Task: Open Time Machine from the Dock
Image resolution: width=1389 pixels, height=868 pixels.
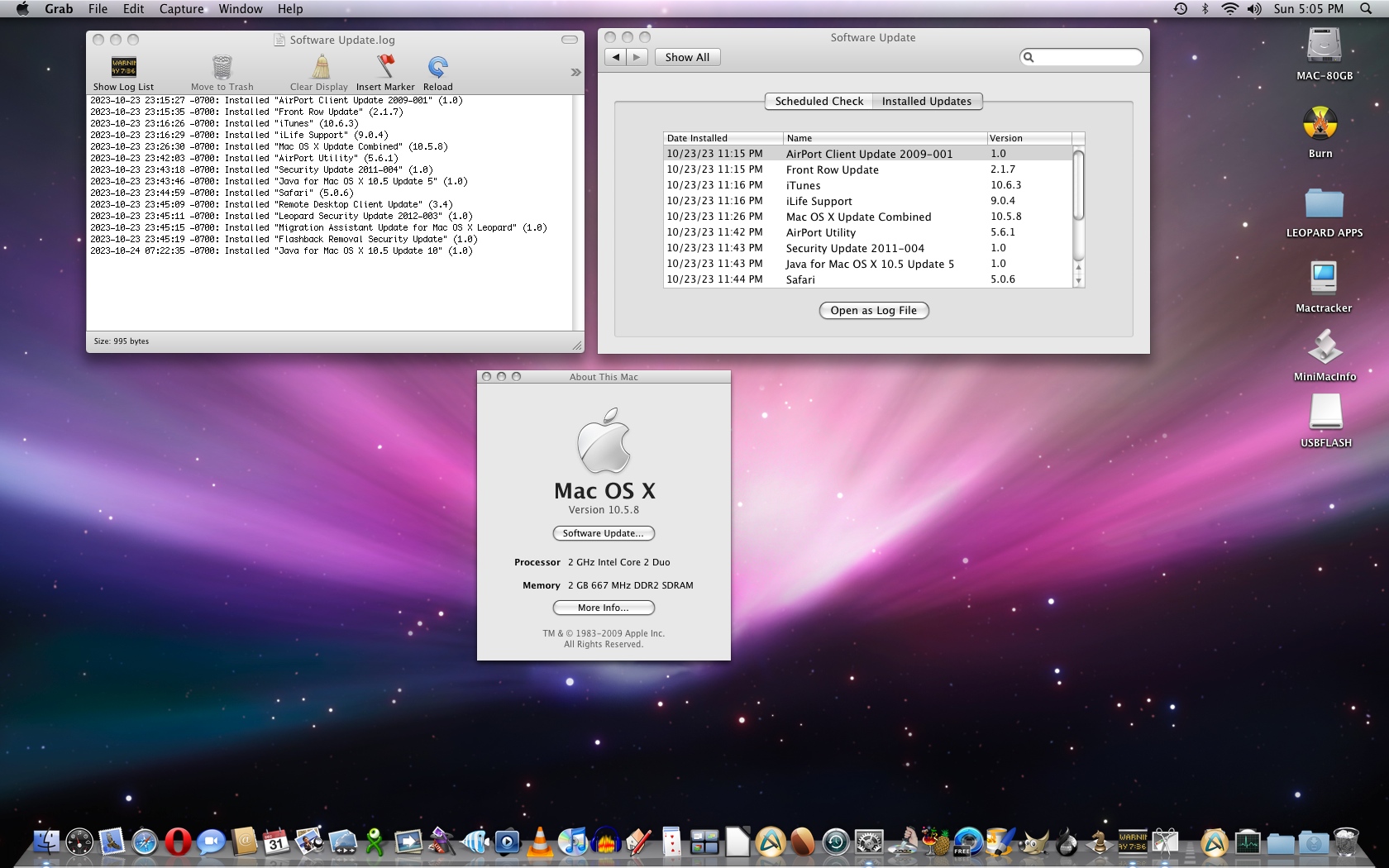Action: (836, 842)
